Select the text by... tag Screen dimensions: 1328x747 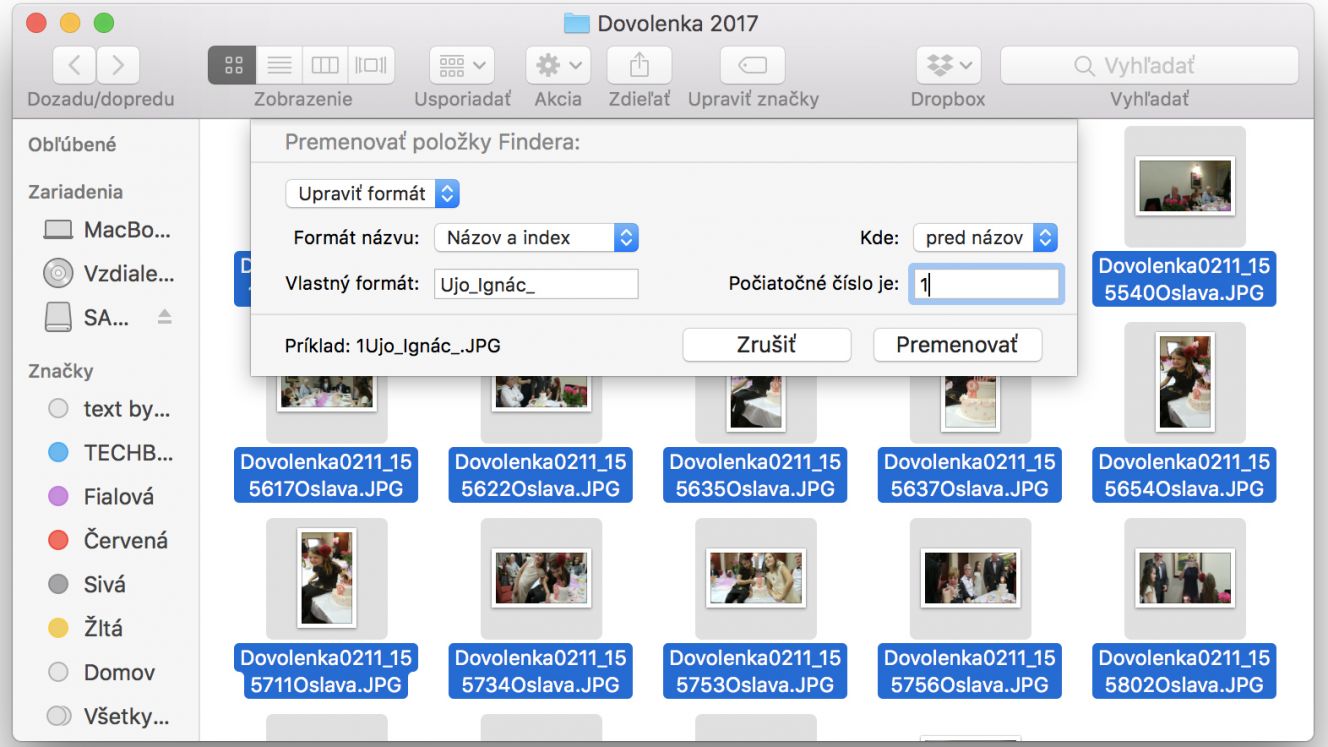(x=110, y=409)
